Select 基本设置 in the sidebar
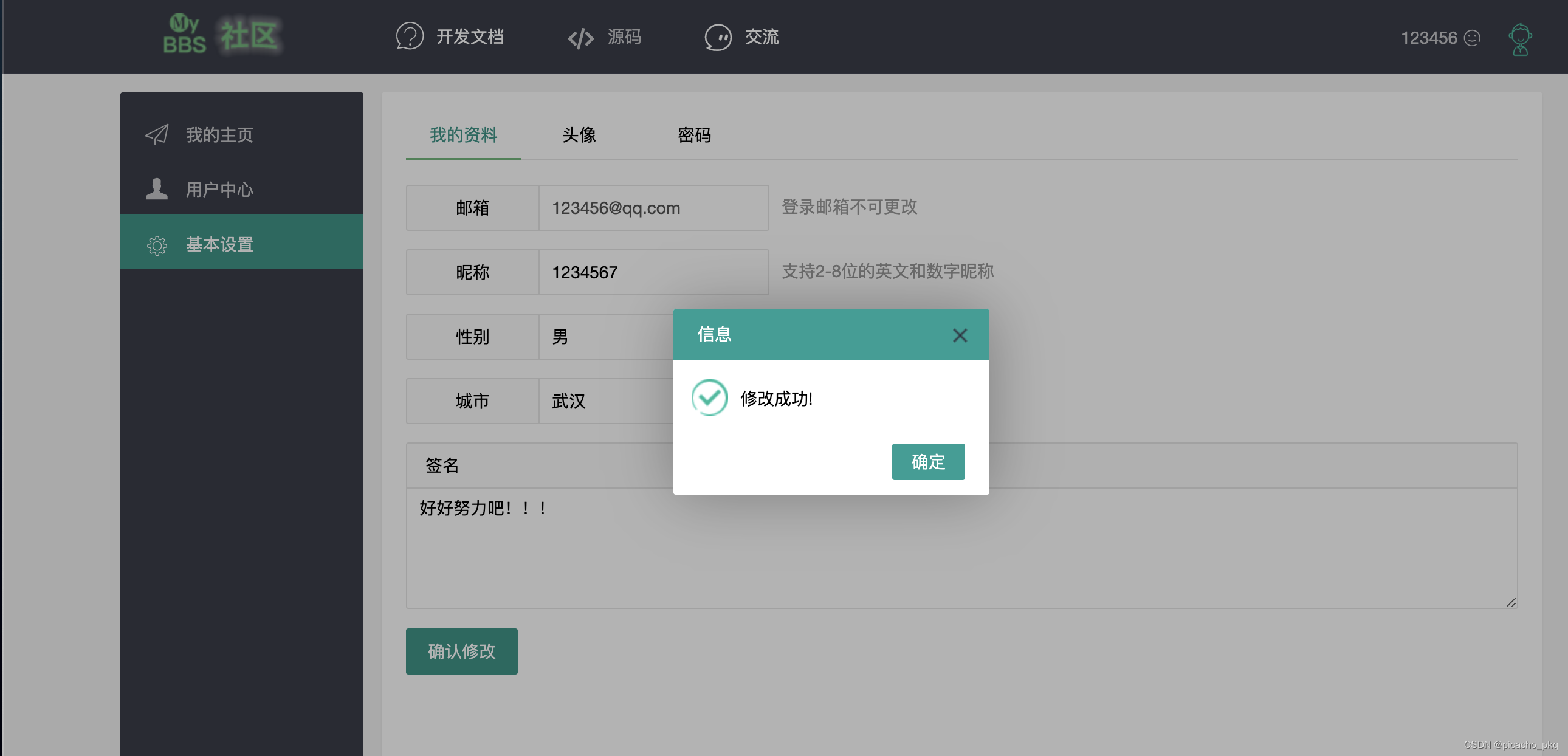Viewport: 1568px width, 756px height. [x=242, y=242]
